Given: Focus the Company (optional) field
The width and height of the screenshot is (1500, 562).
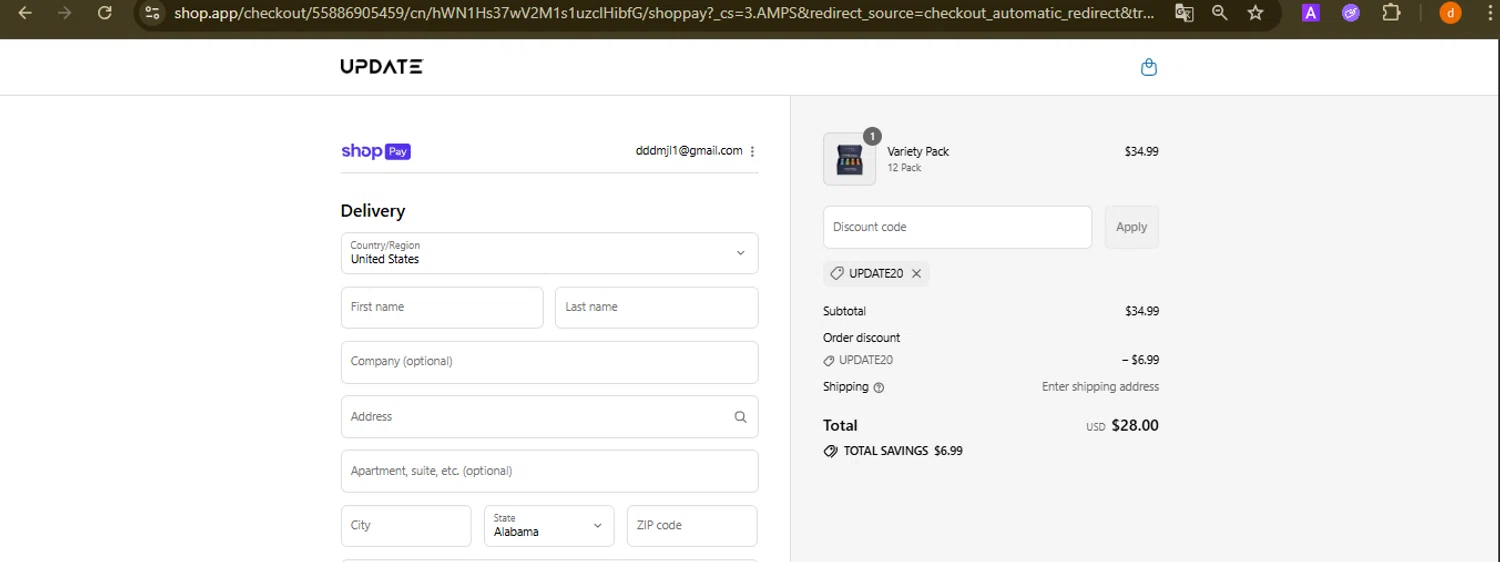Looking at the screenshot, I should click(x=549, y=362).
